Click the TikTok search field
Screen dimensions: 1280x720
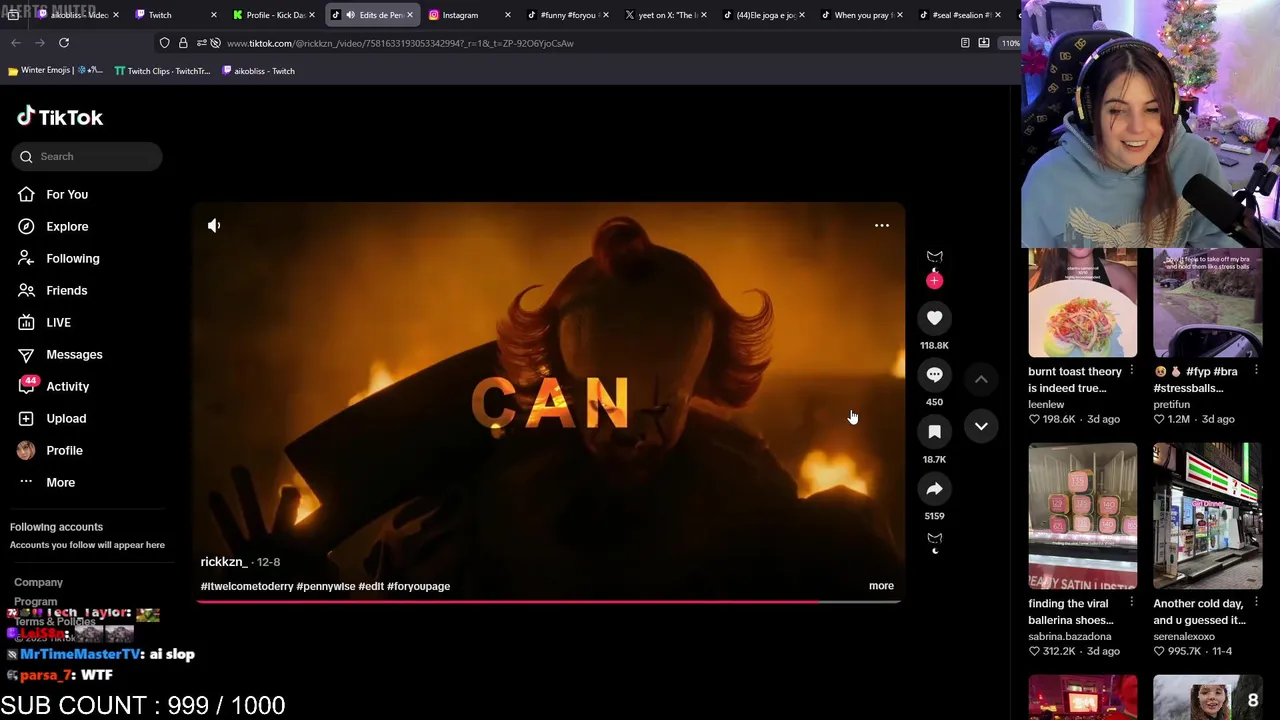[87, 156]
